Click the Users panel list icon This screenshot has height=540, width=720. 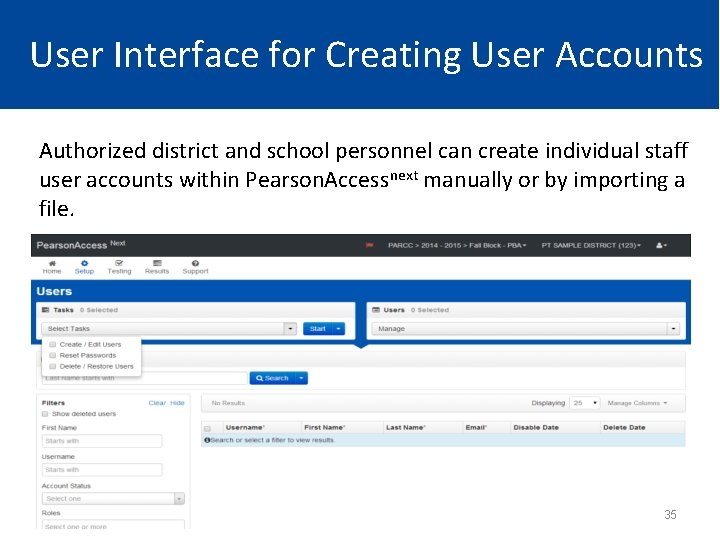click(376, 310)
